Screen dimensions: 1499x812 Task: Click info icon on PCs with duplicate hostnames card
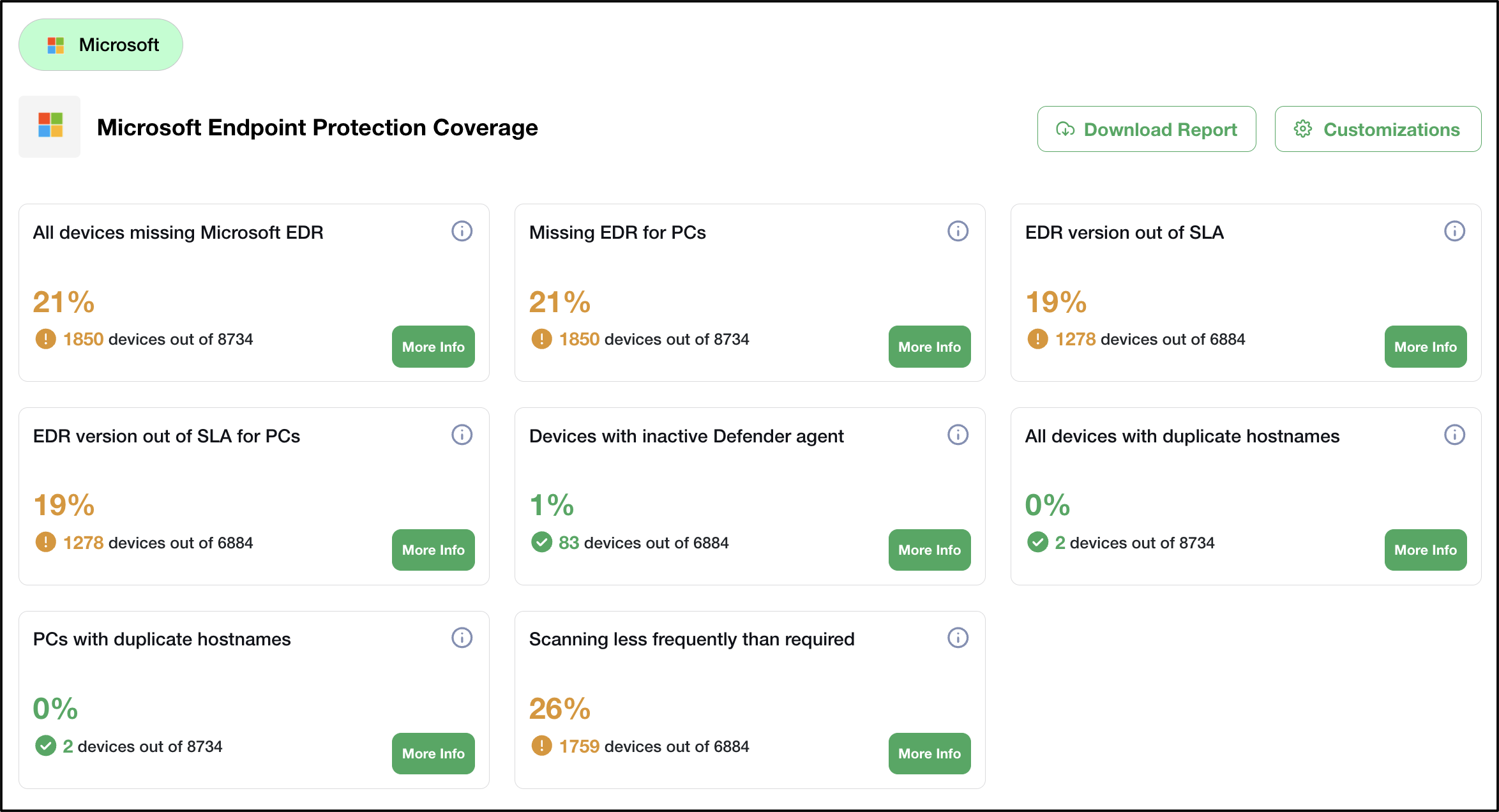point(462,638)
